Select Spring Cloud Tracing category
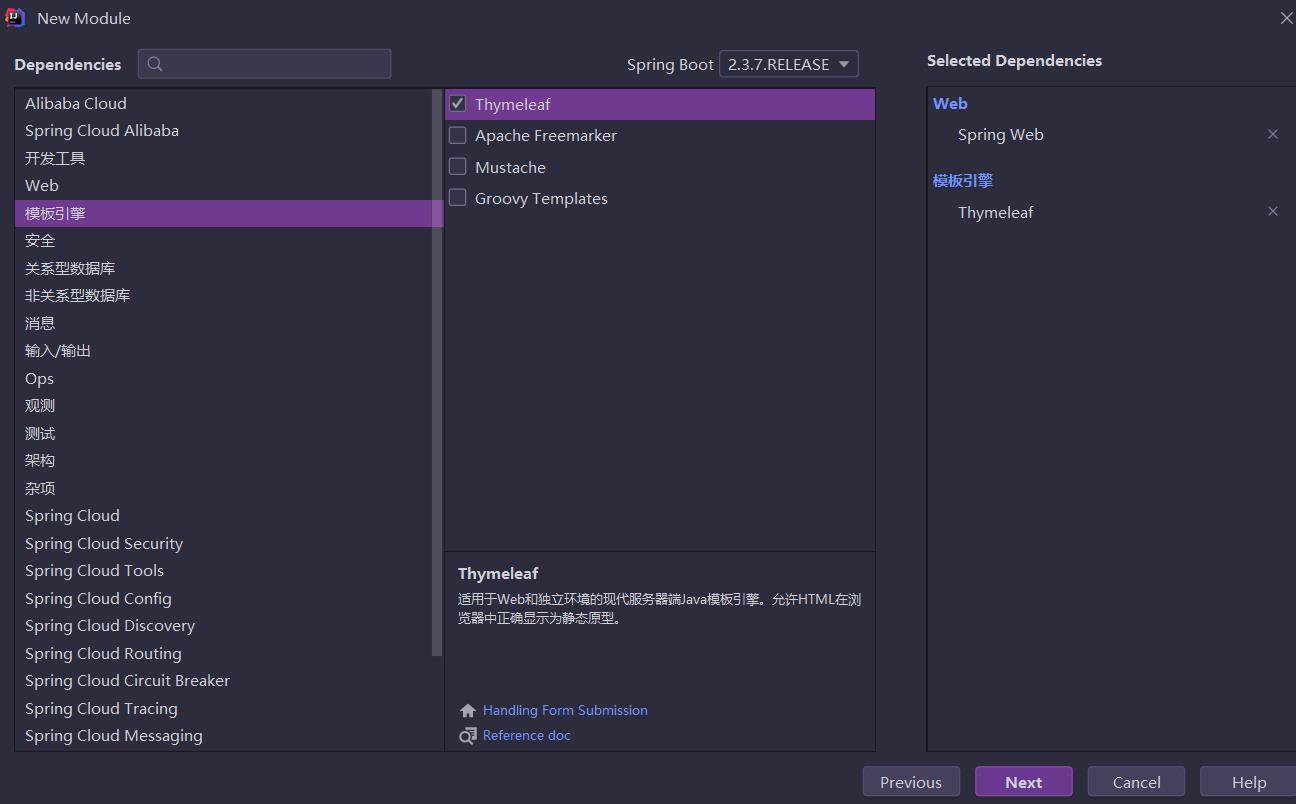Image resolution: width=1296 pixels, height=804 pixels. coord(223,708)
